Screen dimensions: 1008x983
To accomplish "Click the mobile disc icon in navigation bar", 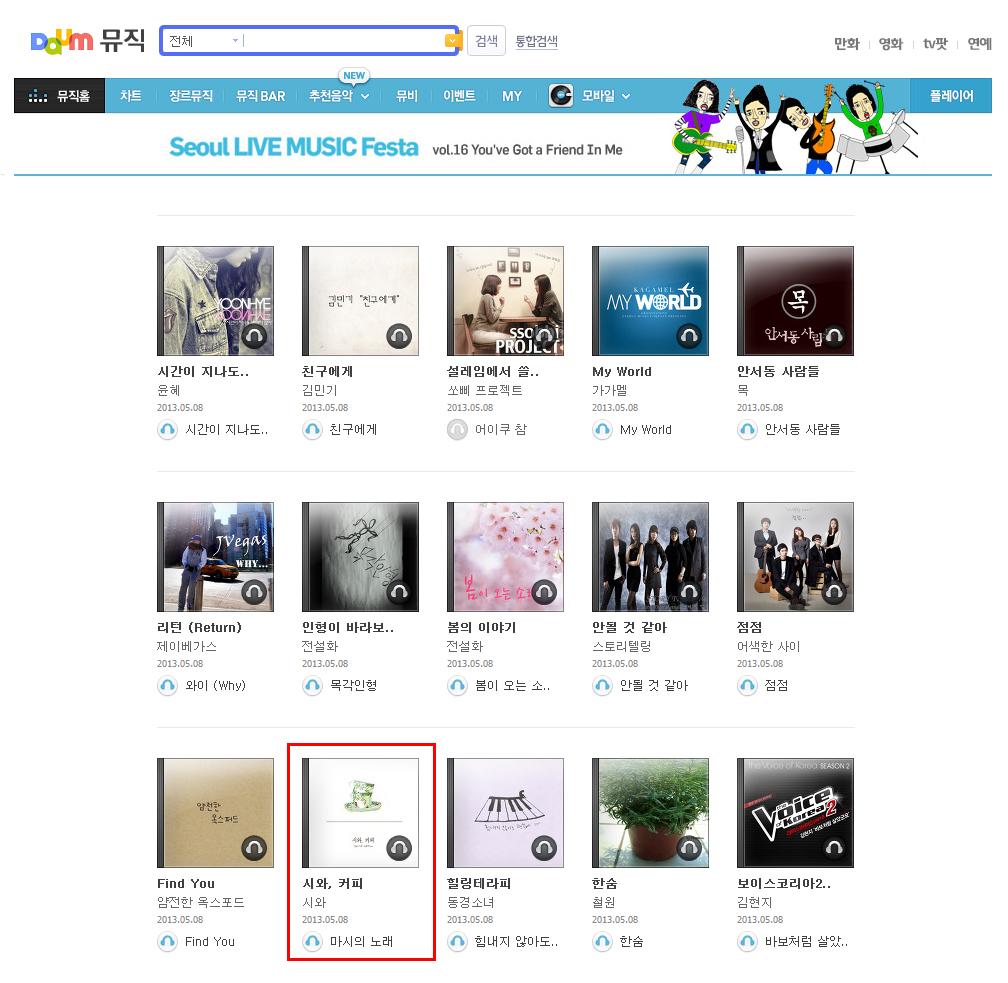I will coord(561,95).
